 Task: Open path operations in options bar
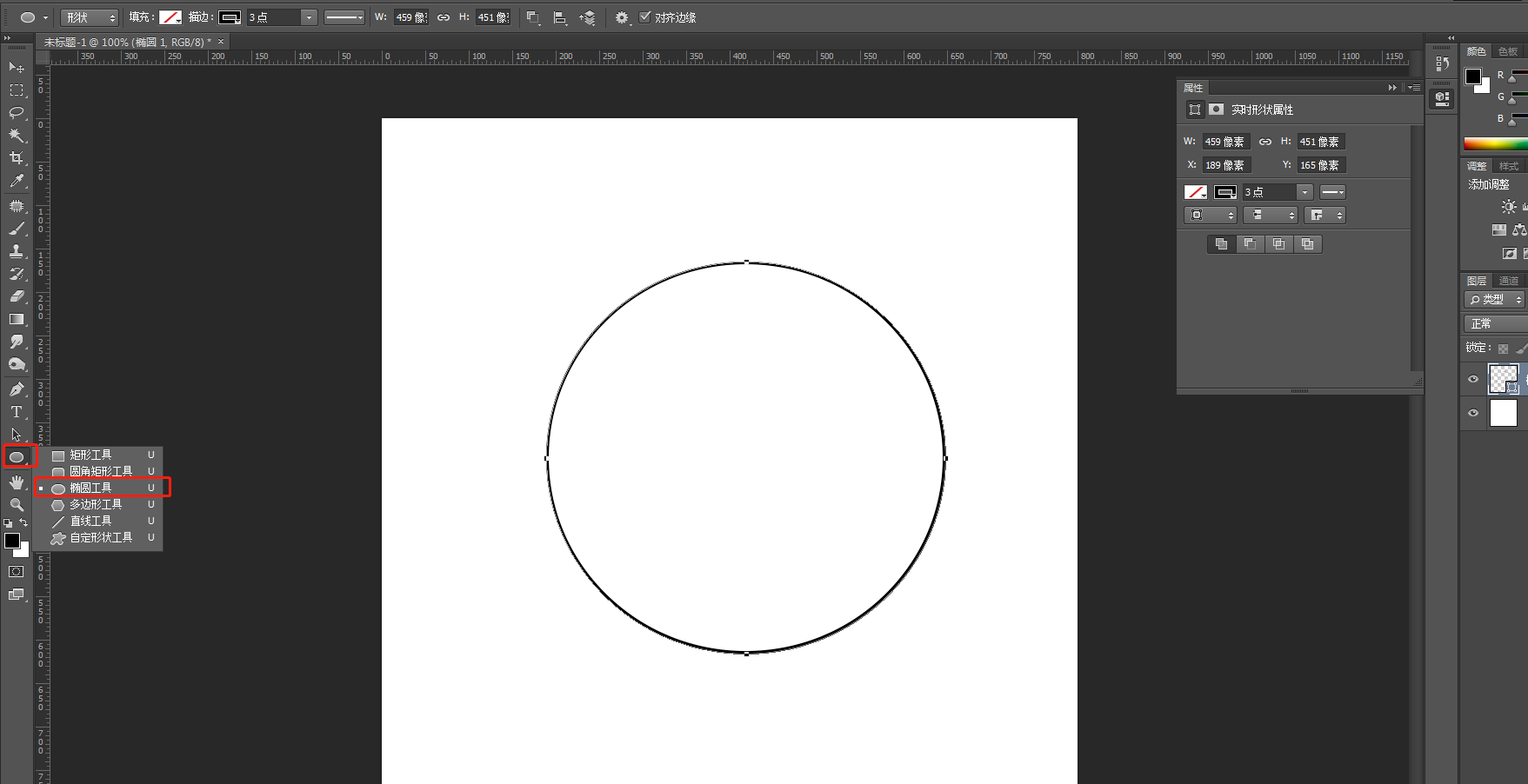[x=533, y=17]
